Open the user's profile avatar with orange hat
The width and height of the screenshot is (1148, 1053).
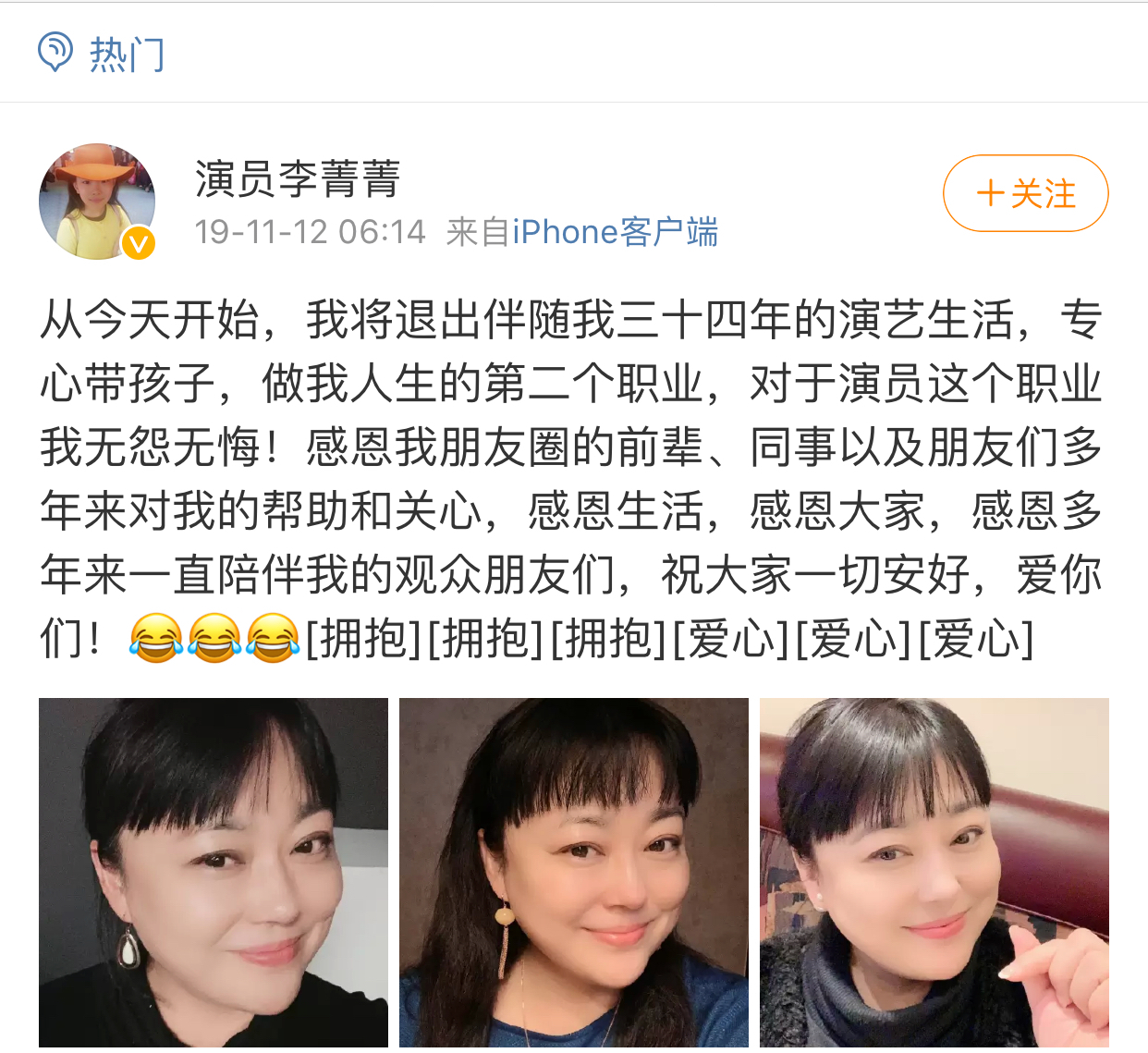tap(97, 202)
